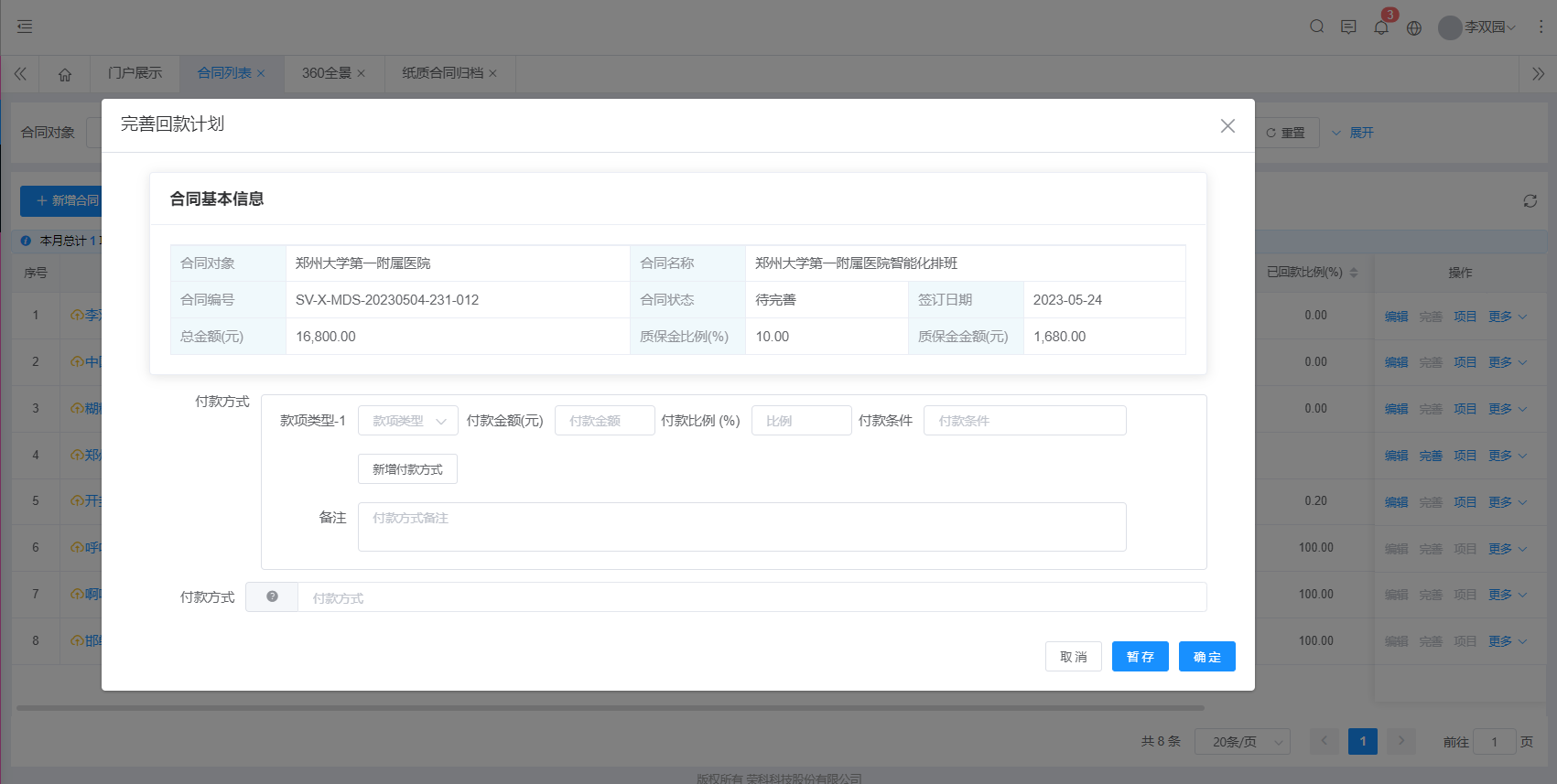The width and height of the screenshot is (1557, 784).
Task: Click the 付款金额 input field
Action: tap(604, 421)
